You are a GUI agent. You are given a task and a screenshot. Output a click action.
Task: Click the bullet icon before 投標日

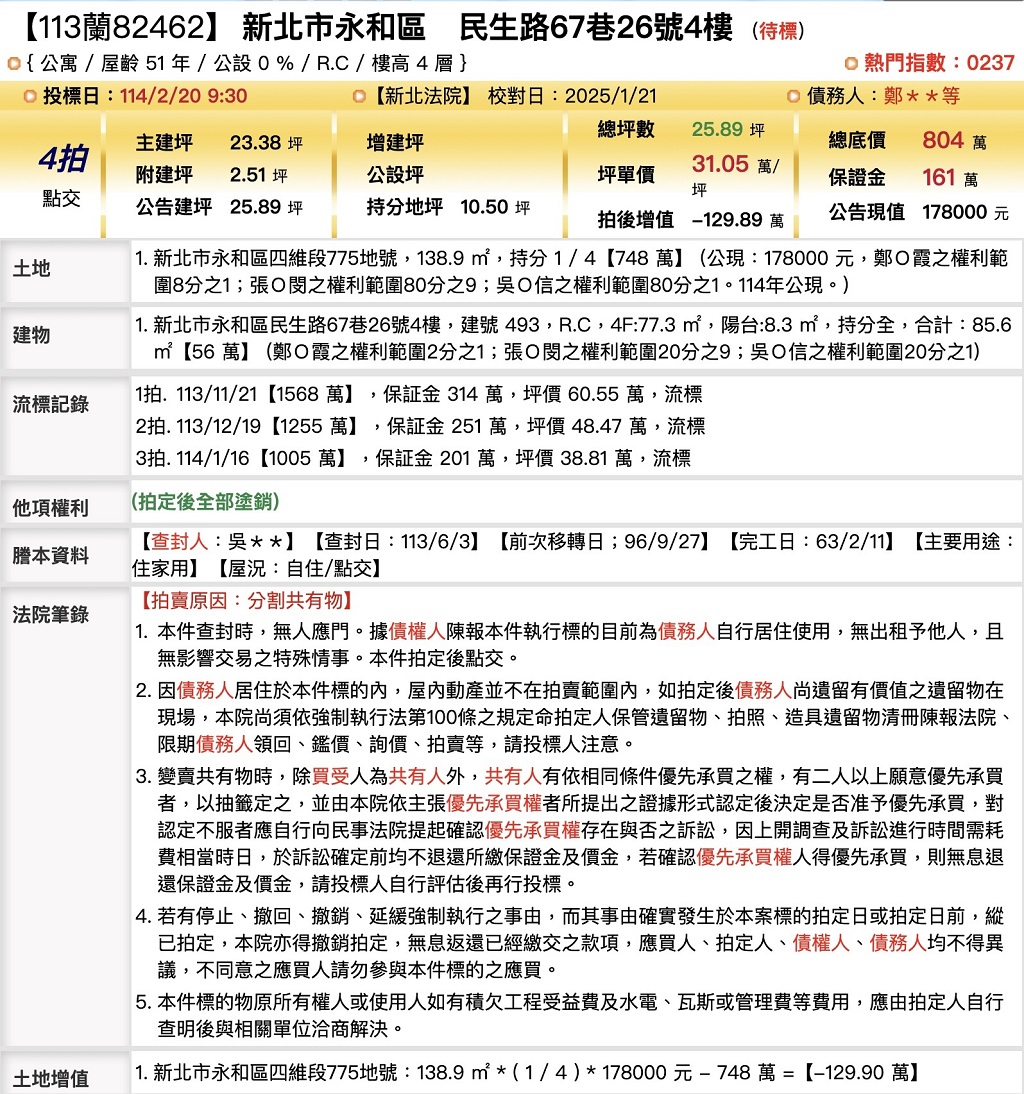29,96
